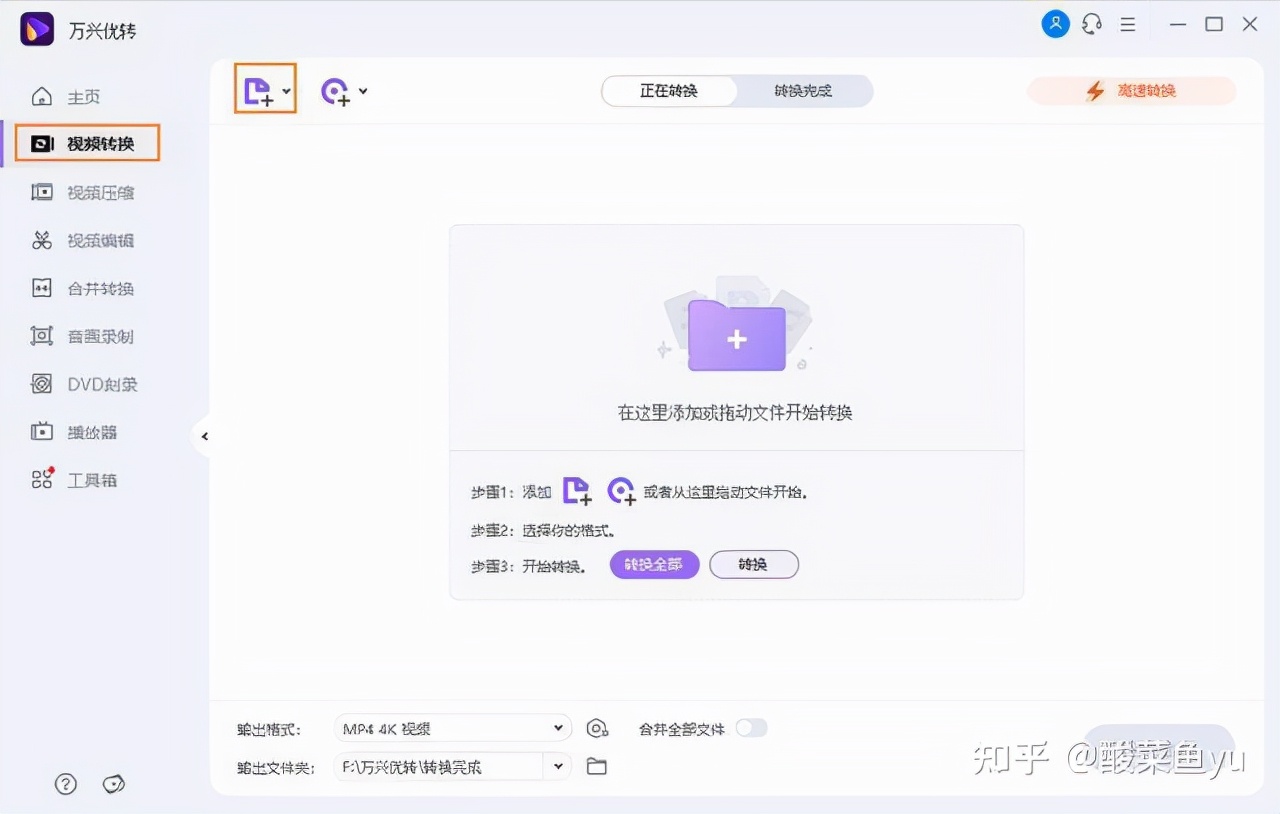This screenshot has width=1280, height=814.
Task: Click the add download task icon
Action: click(x=335, y=91)
